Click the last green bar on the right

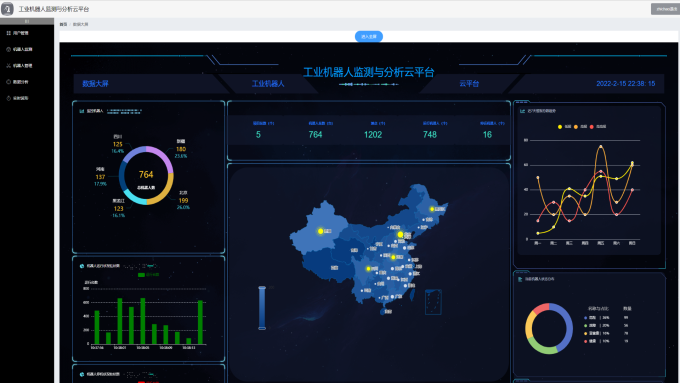200,322
